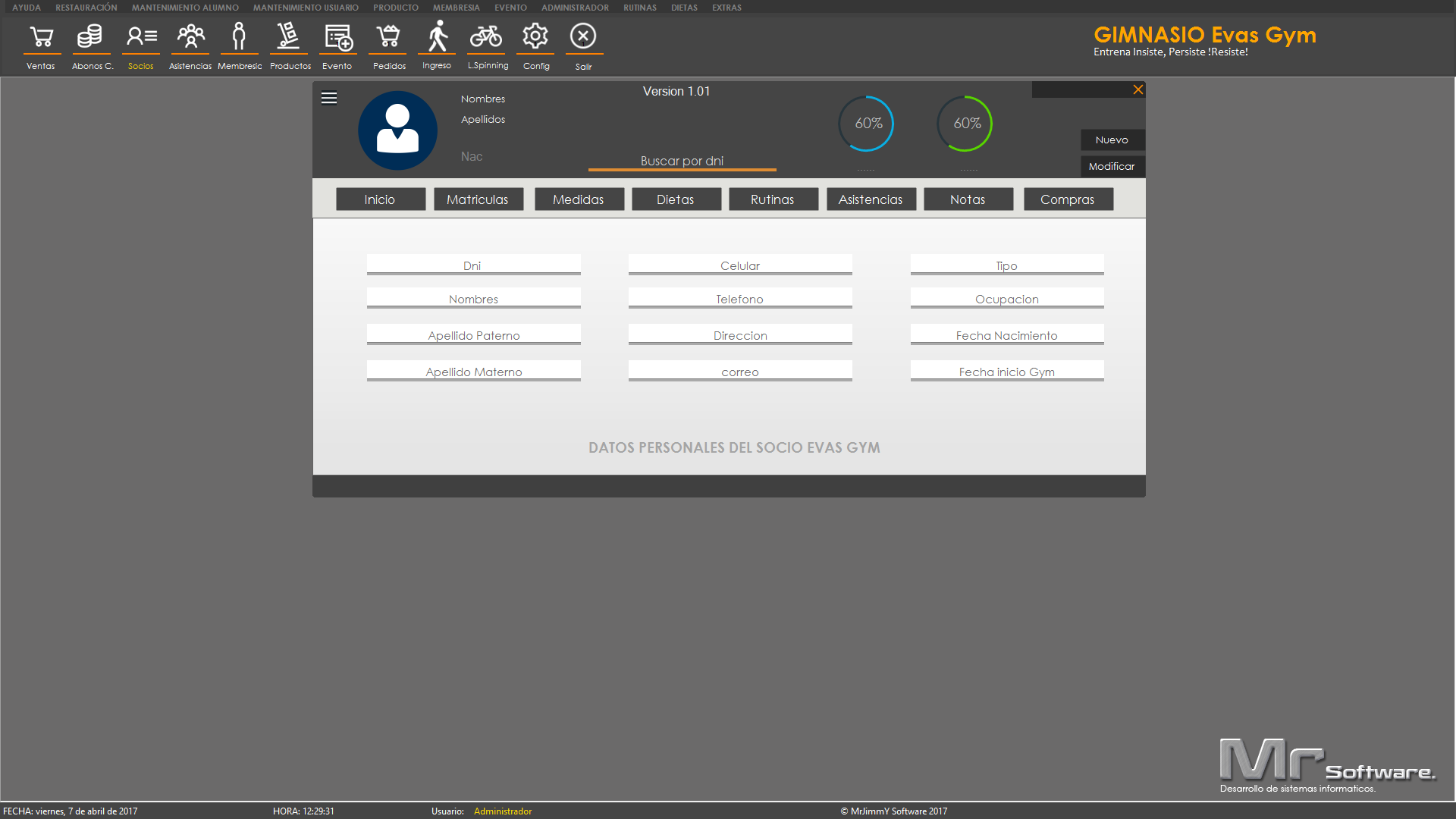Image resolution: width=1456 pixels, height=819 pixels.
Task: Open Abonos C. coins icon
Action: click(90, 37)
